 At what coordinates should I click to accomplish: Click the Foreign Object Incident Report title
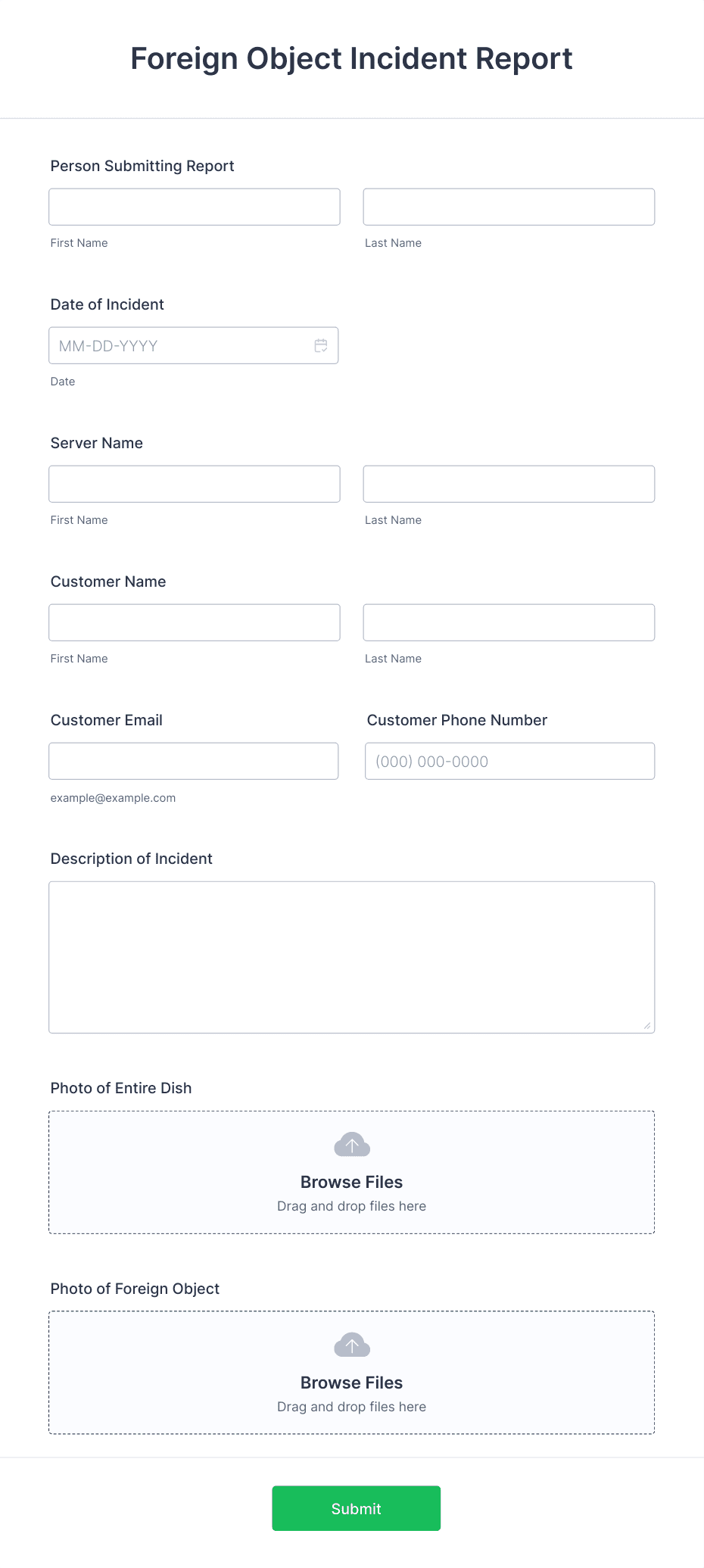351,58
